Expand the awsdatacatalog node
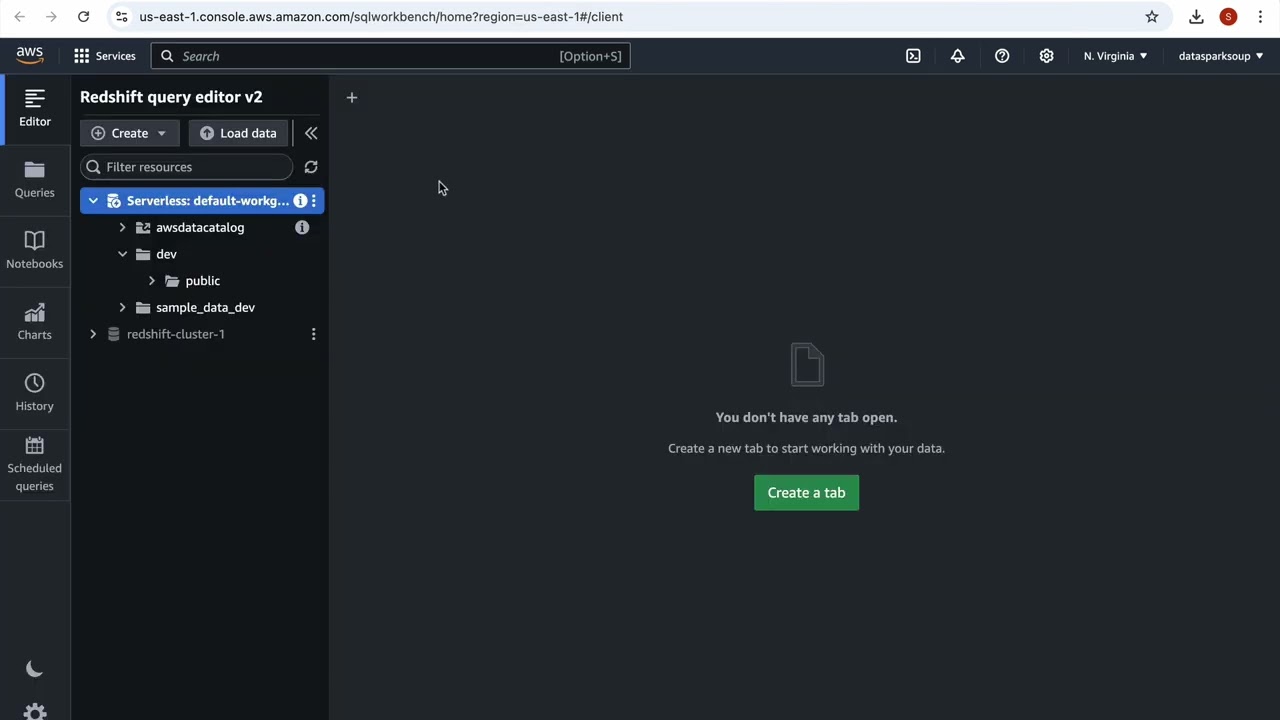 (122, 227)
